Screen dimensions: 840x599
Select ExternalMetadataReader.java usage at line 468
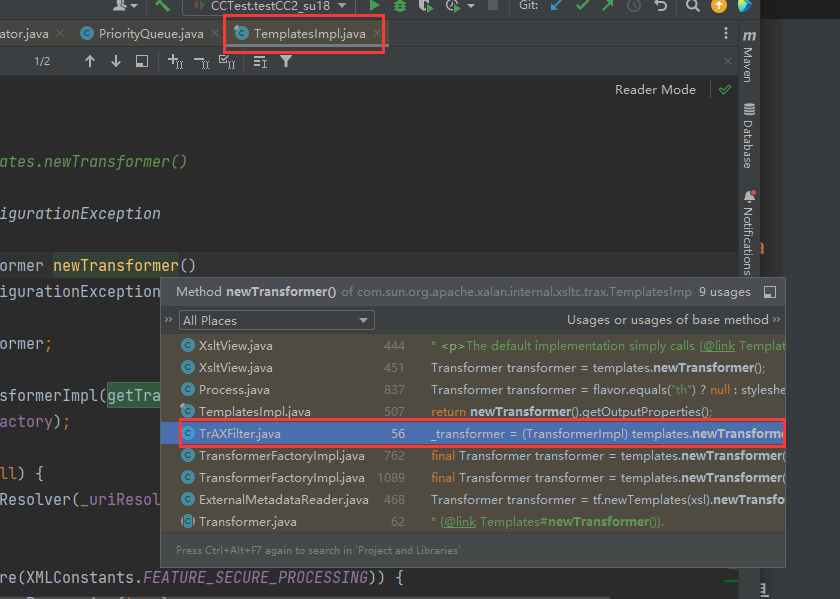click(x=473, y=499)
